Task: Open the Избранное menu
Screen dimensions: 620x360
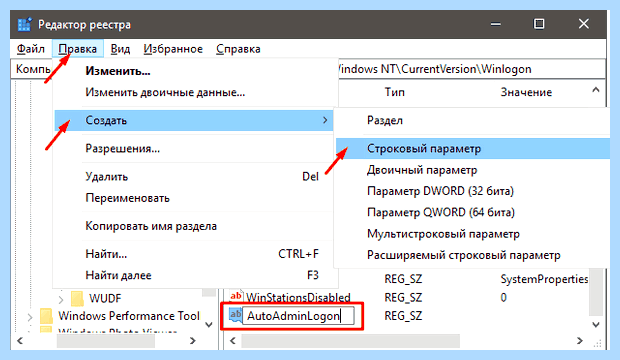Action: 173,49
